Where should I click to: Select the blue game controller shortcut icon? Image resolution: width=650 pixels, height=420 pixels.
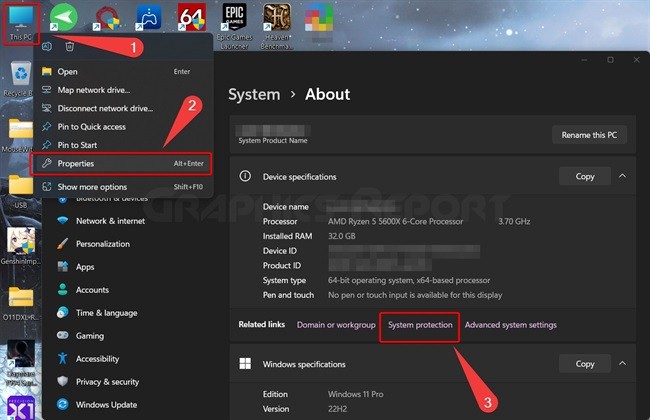(x=148, y=17)
